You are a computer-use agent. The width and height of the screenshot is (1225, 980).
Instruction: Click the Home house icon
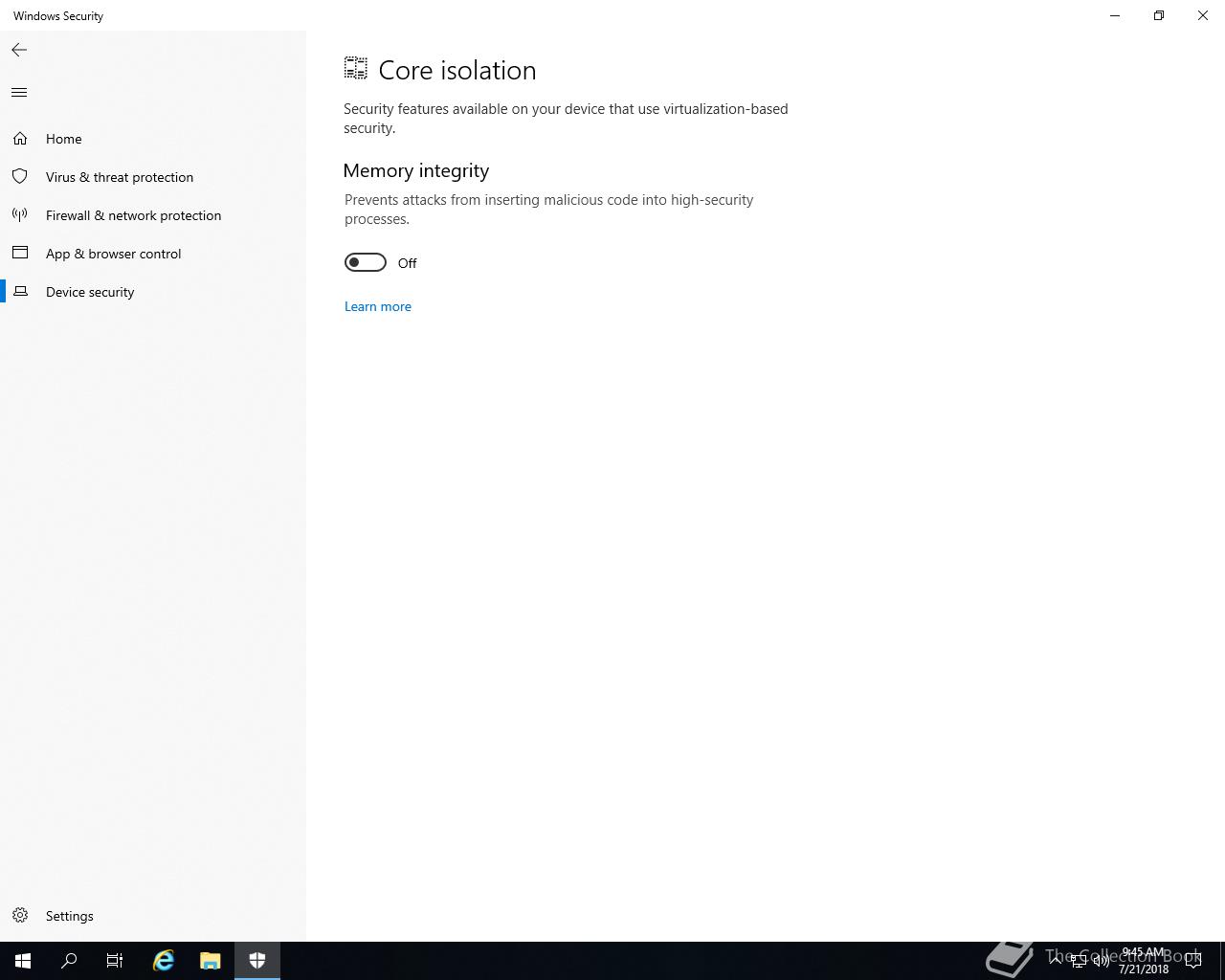[20, 139]
